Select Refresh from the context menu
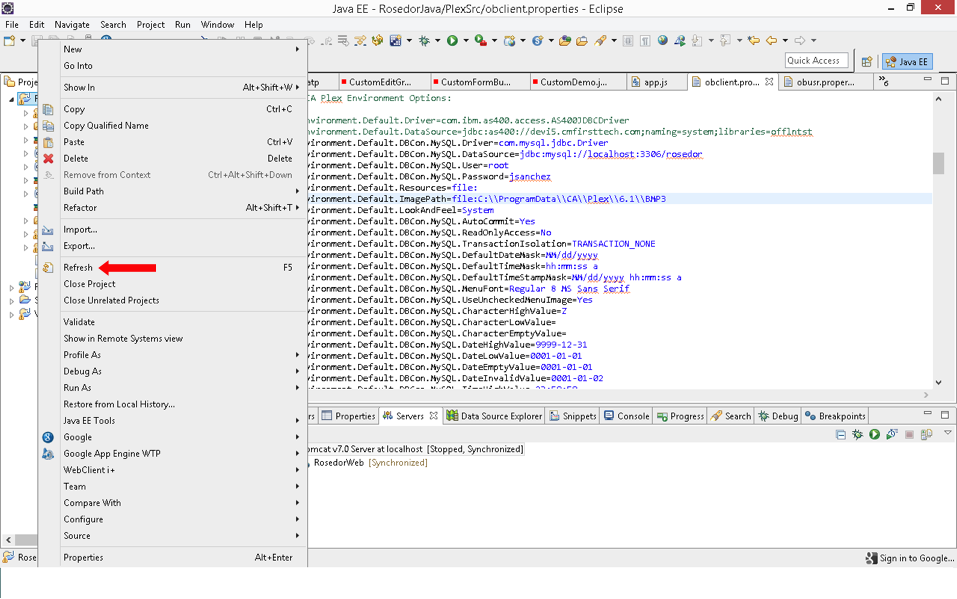 click(x=78, y=267)
